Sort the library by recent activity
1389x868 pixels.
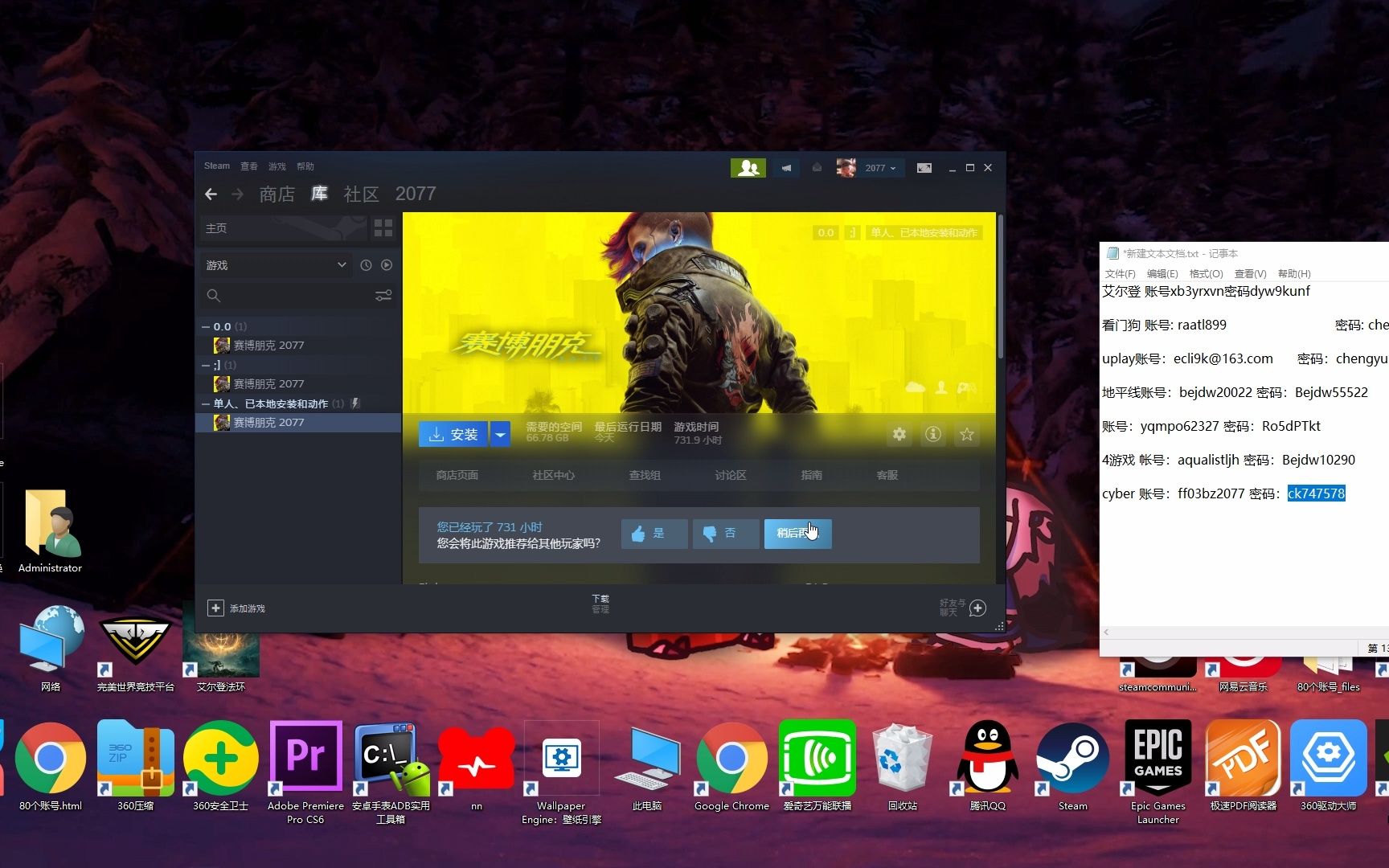click(366, 265)
